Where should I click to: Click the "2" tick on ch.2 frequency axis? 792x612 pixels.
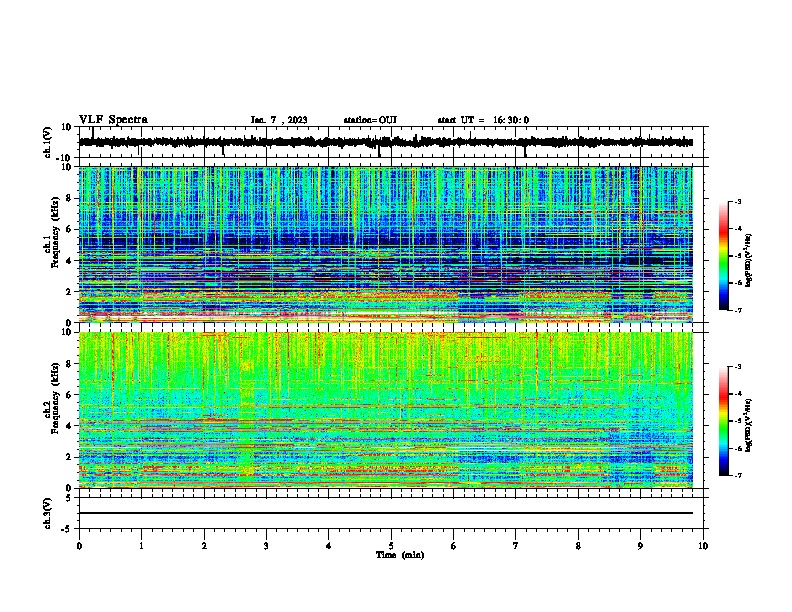click(x=70, y=457)
